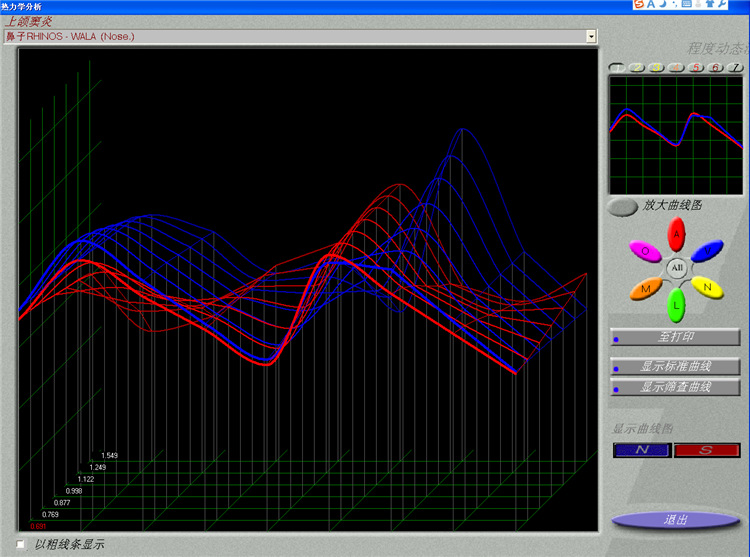Open the 鼻子 RHINOS dropdown arrow

591,36
